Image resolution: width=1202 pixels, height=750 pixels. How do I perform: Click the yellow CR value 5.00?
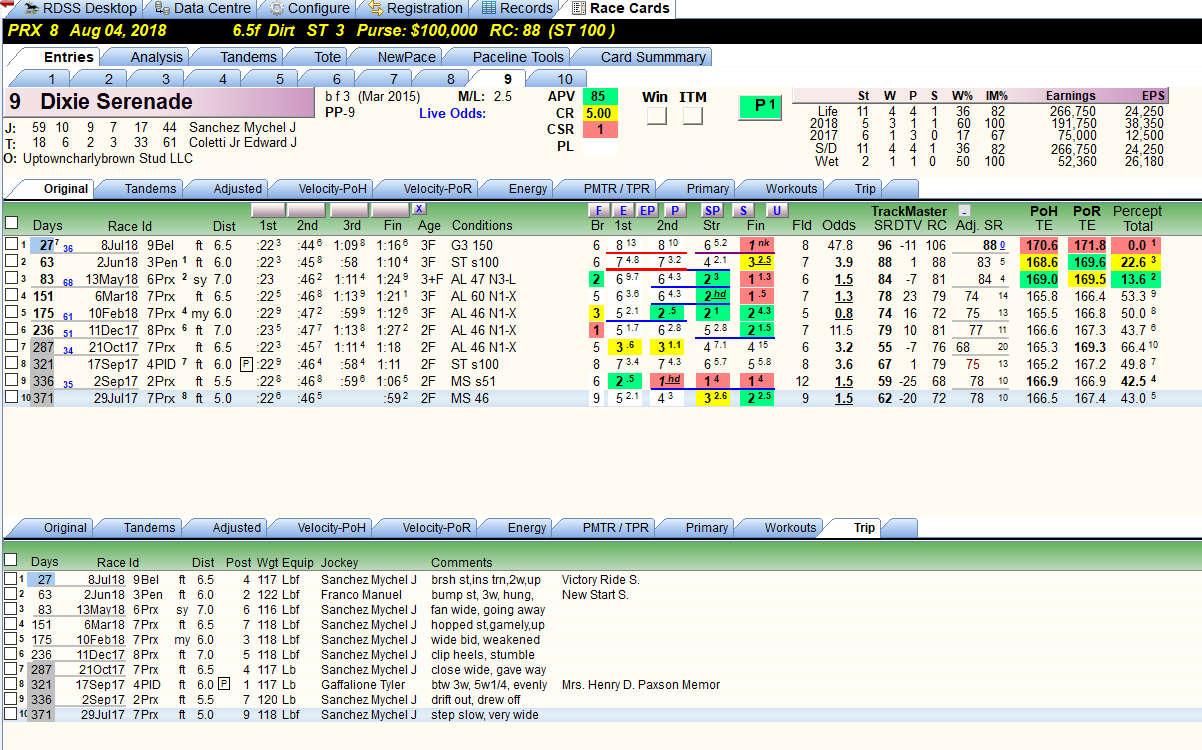pyautogui.click(x=599, y=113)
